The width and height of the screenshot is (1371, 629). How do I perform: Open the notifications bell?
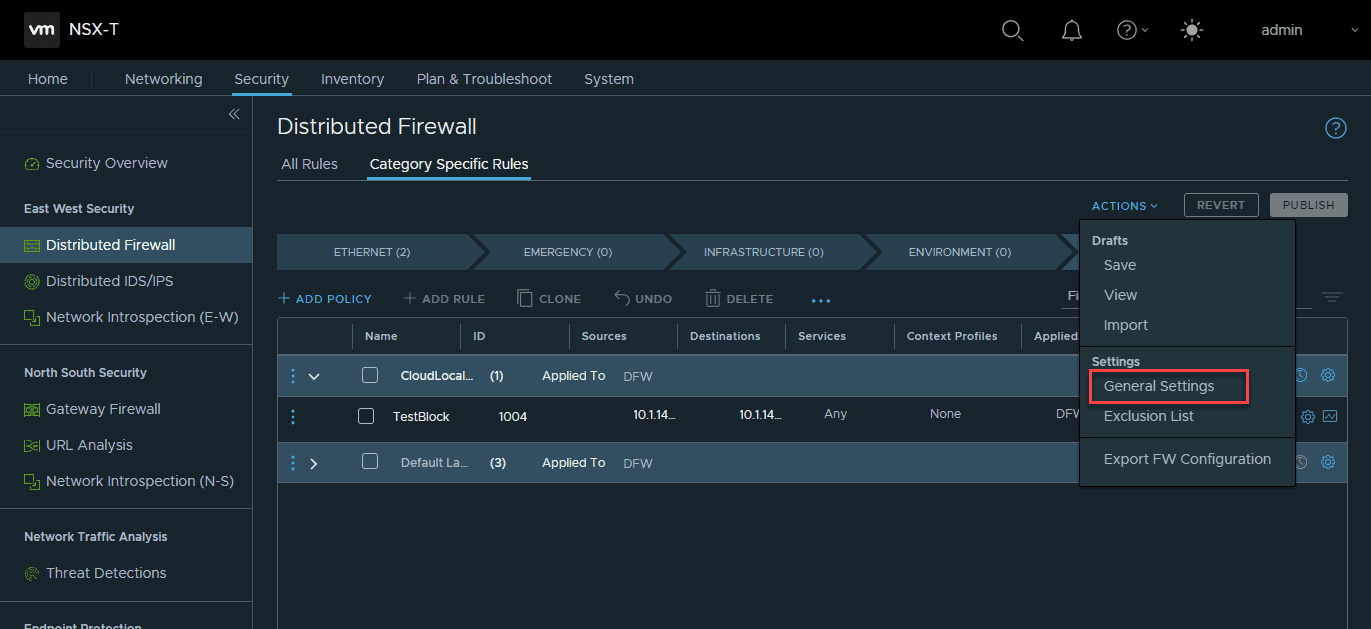pos(1071,31)
